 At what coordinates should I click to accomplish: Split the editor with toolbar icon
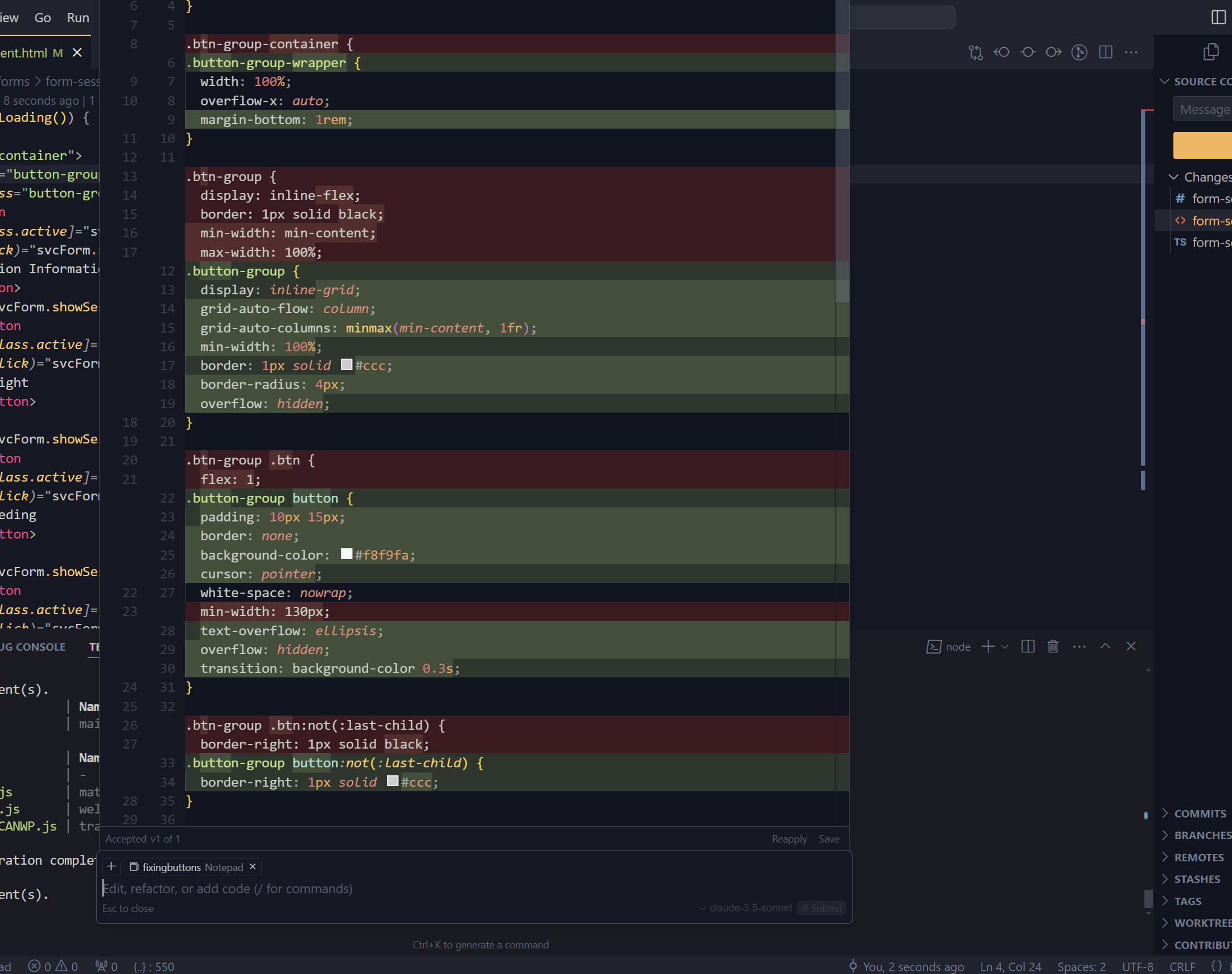pyautogui.click(x=1106, y=52)
